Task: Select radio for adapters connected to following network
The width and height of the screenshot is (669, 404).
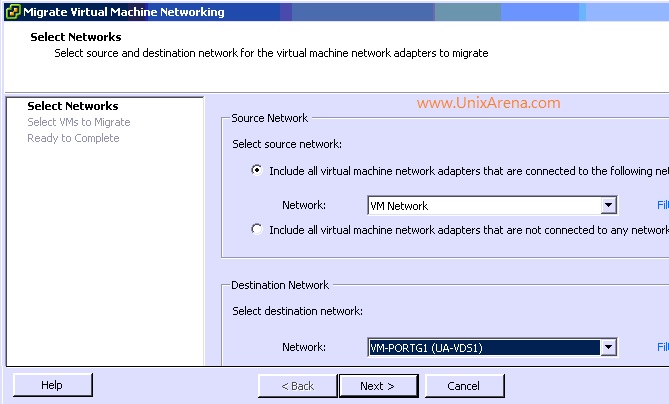Action: (256, 170)
